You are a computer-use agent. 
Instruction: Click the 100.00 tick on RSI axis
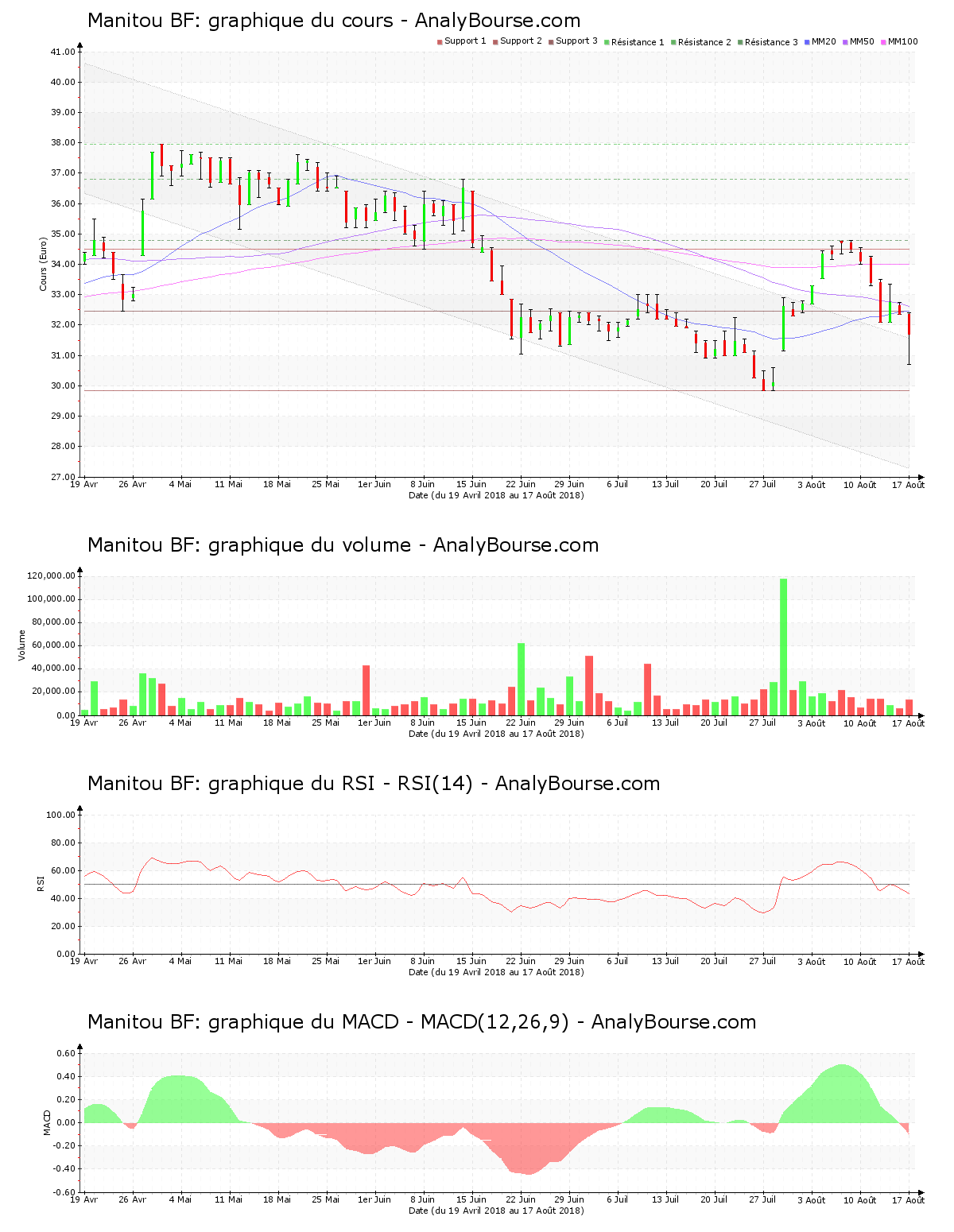60,815
